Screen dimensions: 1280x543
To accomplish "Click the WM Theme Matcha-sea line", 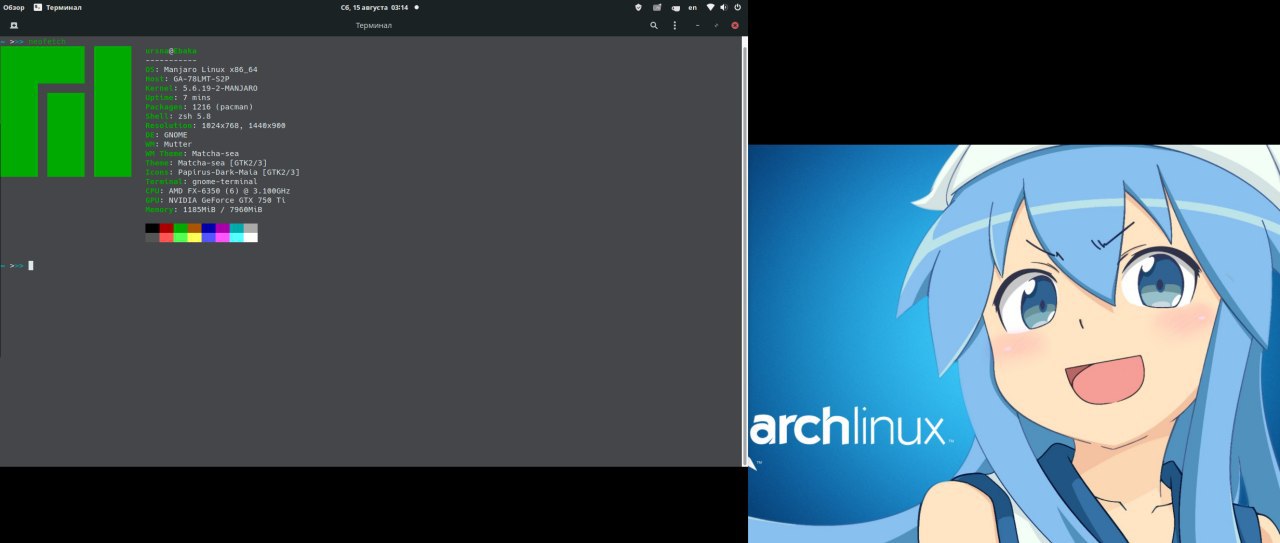I will tap(192, 153).
